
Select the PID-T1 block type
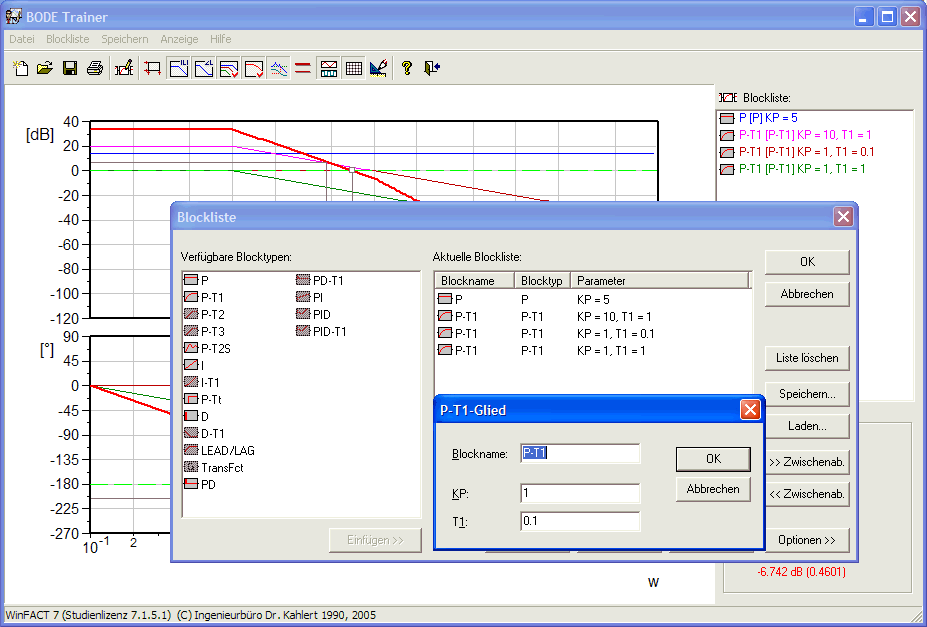tap(321, 332)
